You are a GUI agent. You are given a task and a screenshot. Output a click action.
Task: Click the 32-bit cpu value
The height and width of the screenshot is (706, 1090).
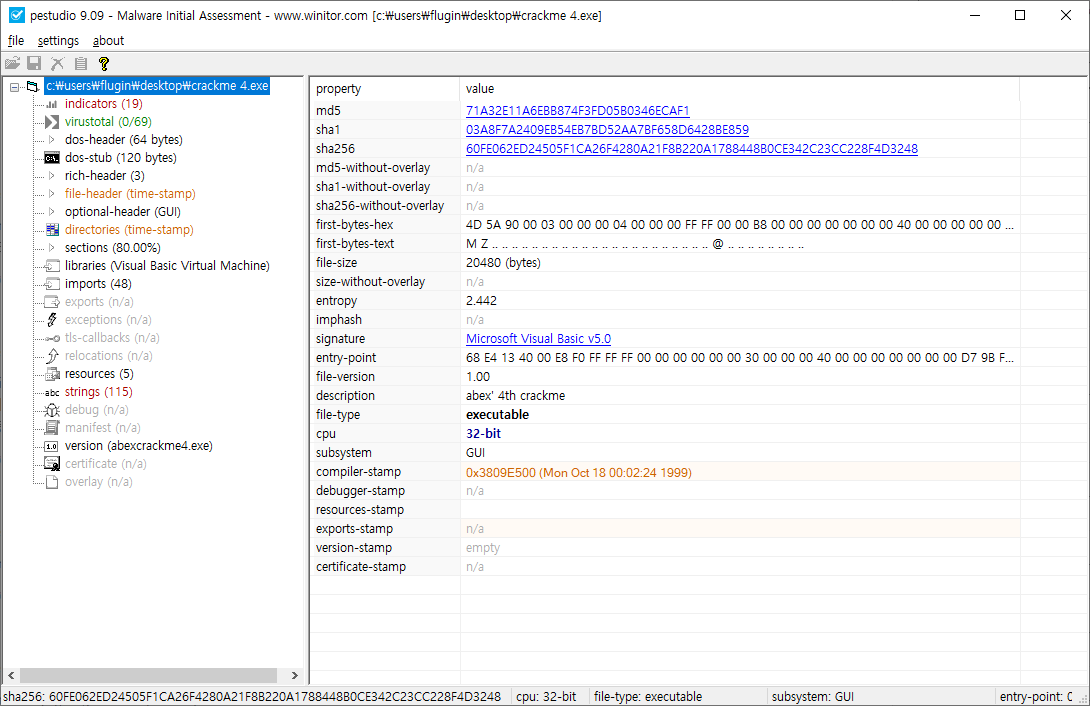point(483,434)
